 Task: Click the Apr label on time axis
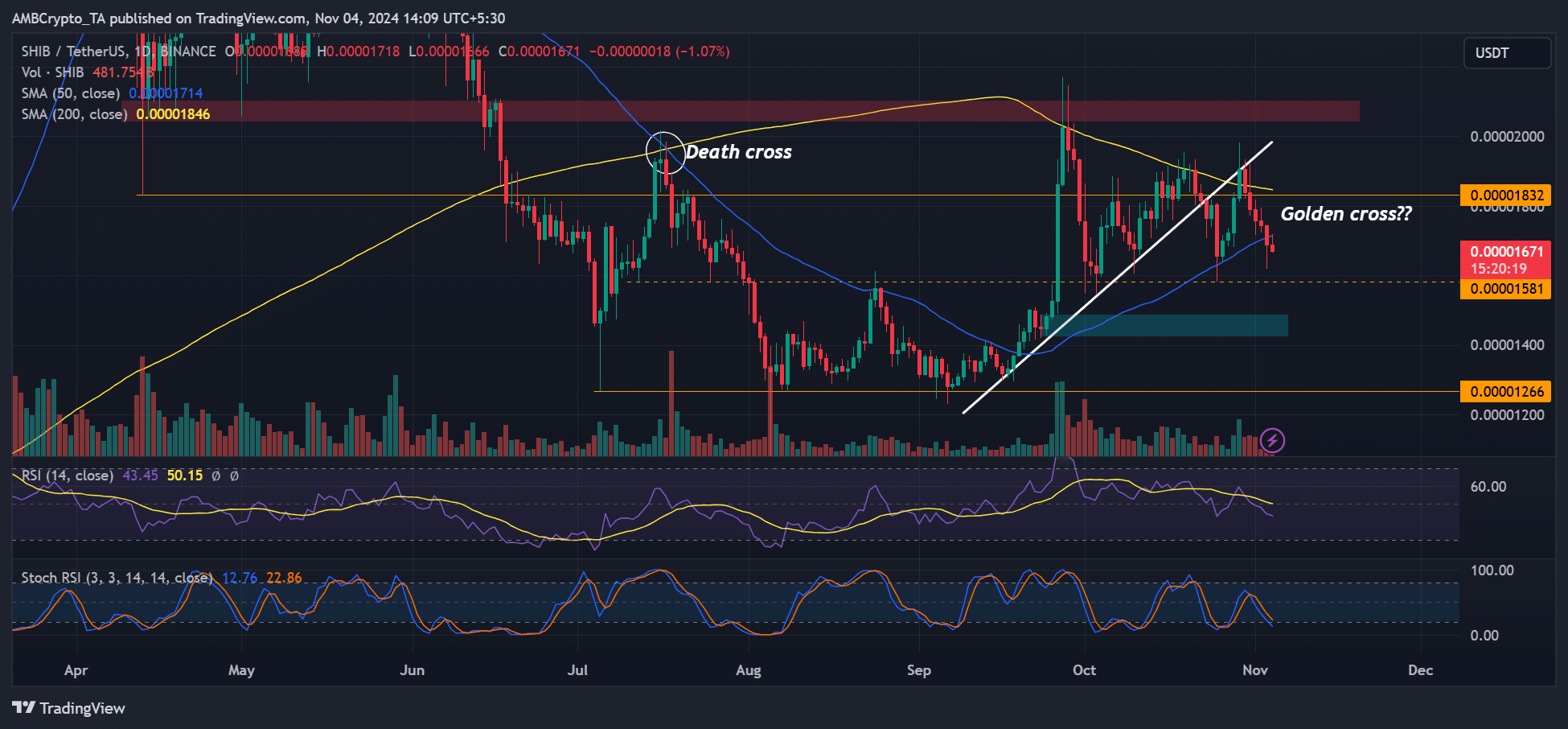[76, 670]
